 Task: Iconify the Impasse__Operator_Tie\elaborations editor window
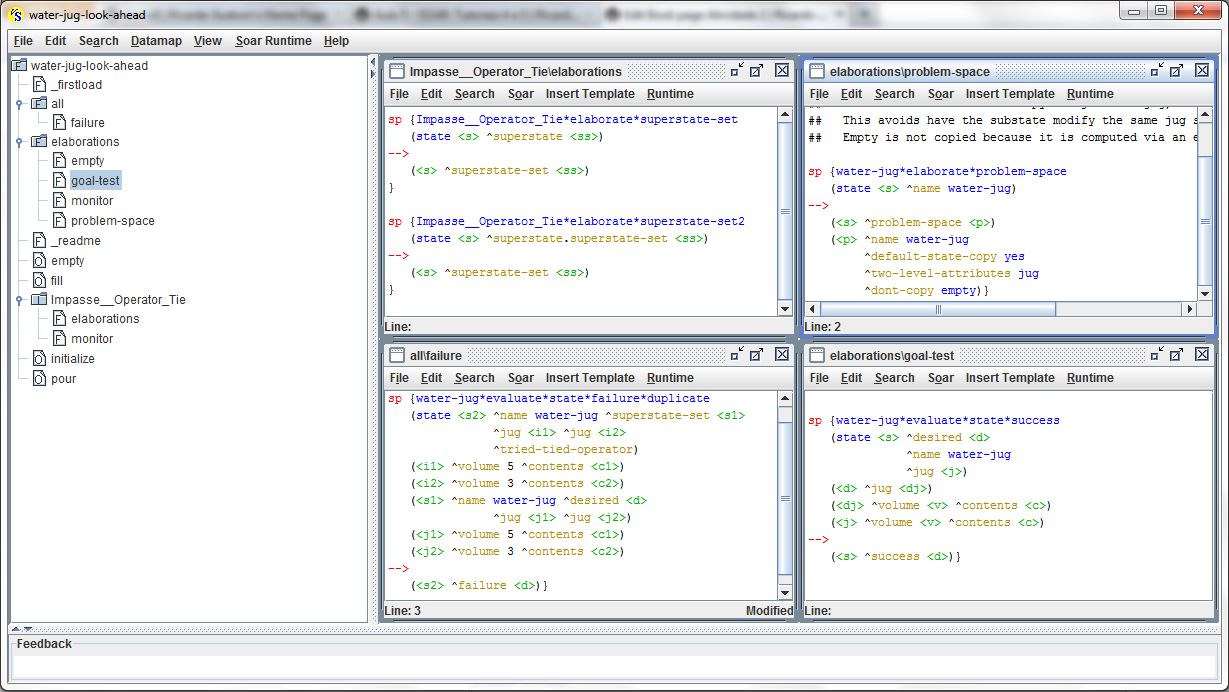(737, 71)
